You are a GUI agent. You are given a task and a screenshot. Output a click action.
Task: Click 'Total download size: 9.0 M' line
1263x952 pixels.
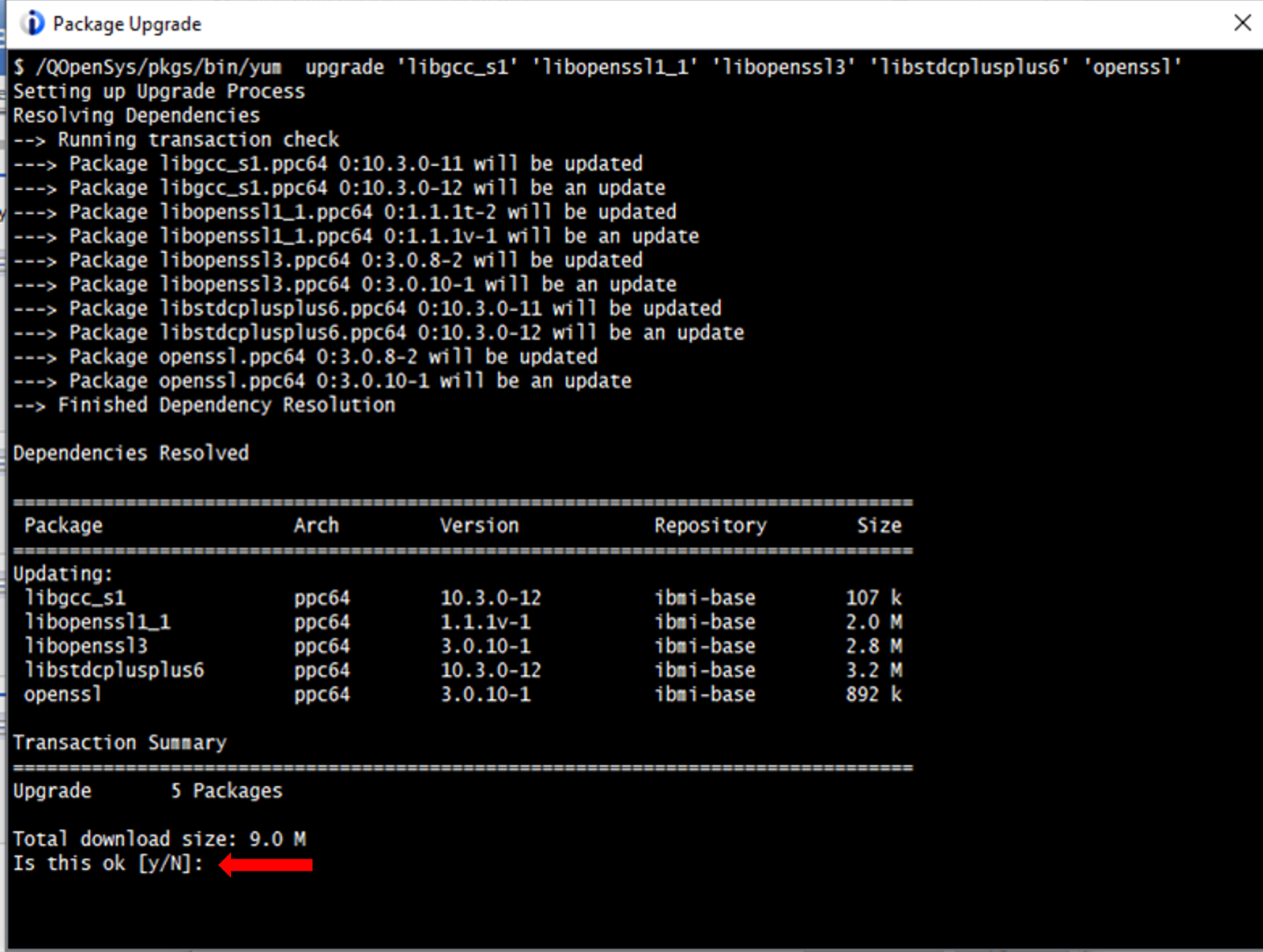pyautogui.click(x=159, y=839)
